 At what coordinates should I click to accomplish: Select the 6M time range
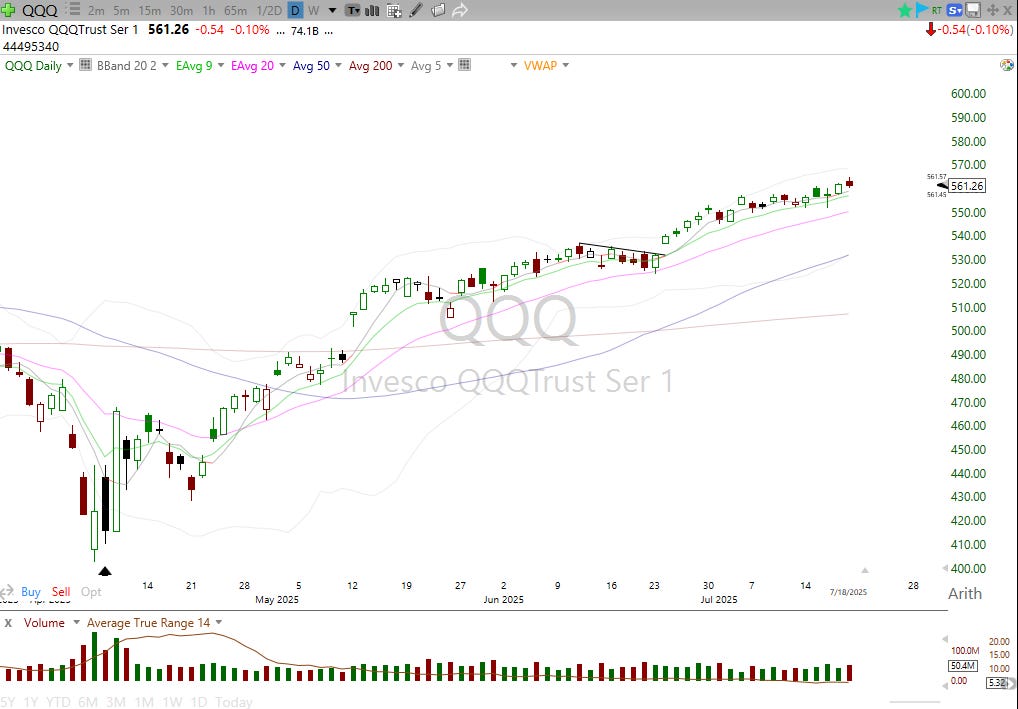[88, 702]
